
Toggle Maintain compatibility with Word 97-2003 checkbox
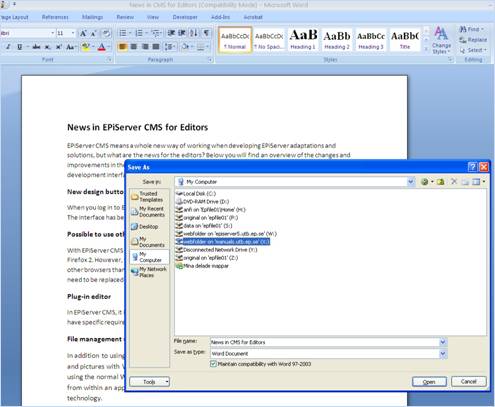coord(213,364)
